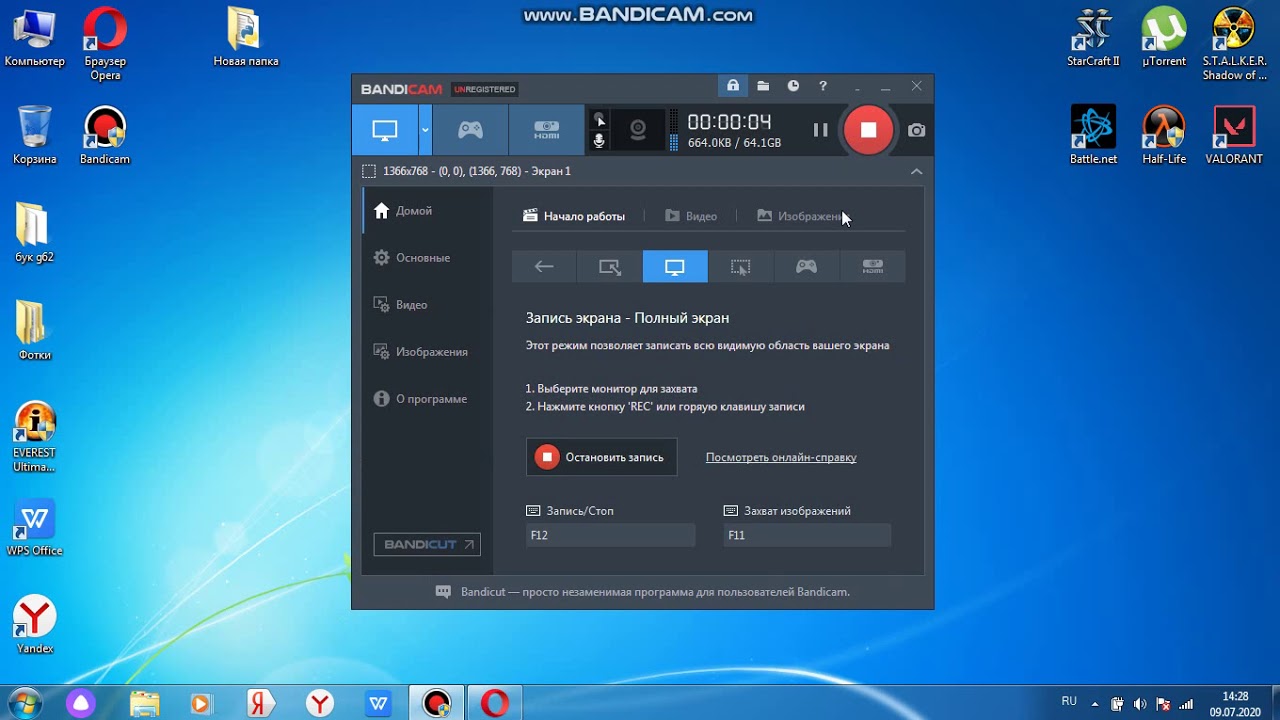Open Браузер Opera desktop shortcut
1280x720 pixels.
click(x=105, y=44)
